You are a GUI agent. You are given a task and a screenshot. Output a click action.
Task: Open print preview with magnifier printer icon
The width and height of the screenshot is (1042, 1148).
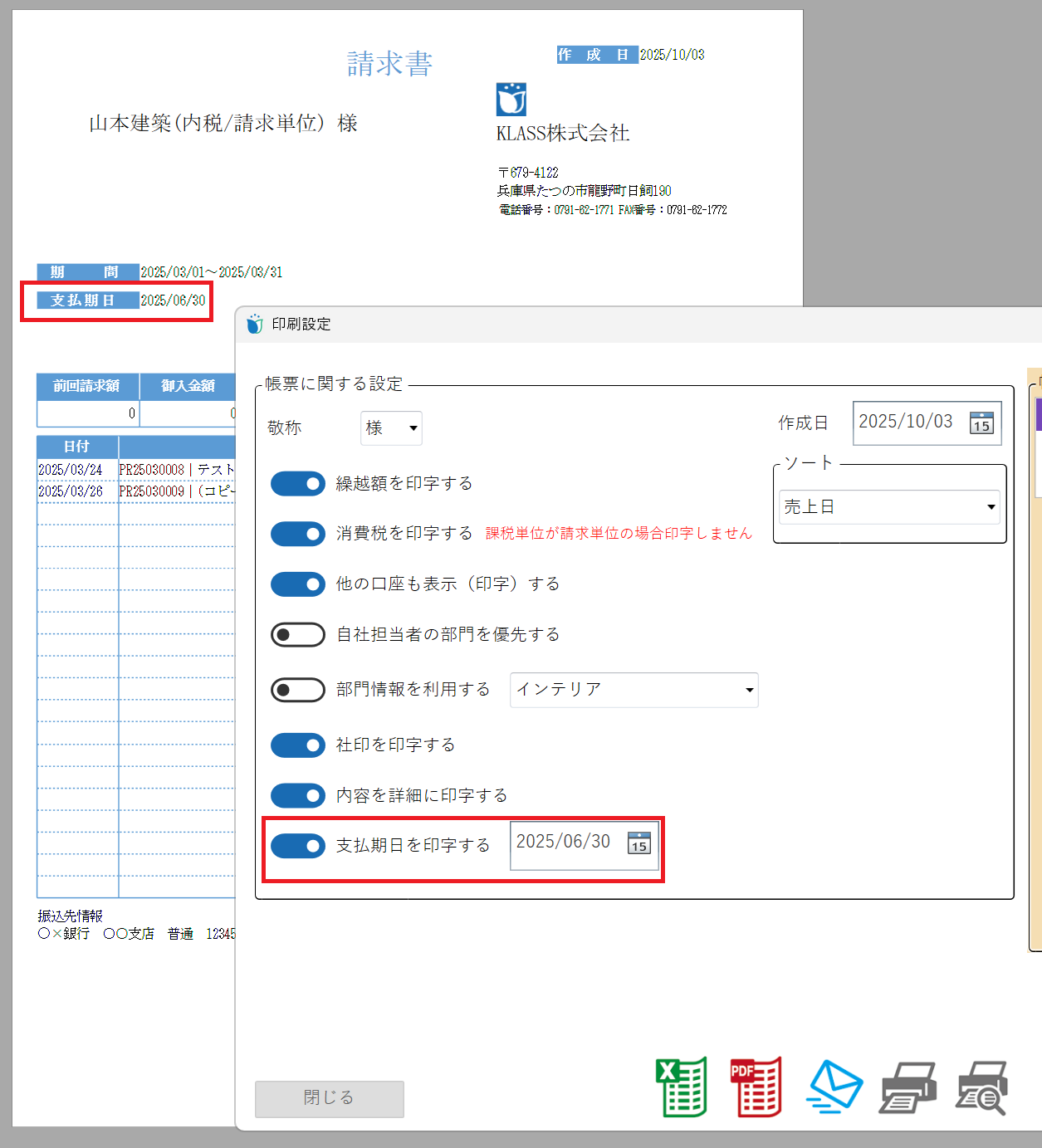pyautogui.click(x=981, y=1087)
